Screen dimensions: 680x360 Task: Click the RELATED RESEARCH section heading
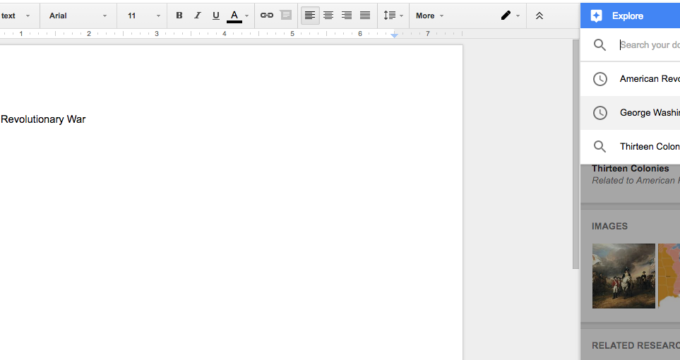click(636, 346)
